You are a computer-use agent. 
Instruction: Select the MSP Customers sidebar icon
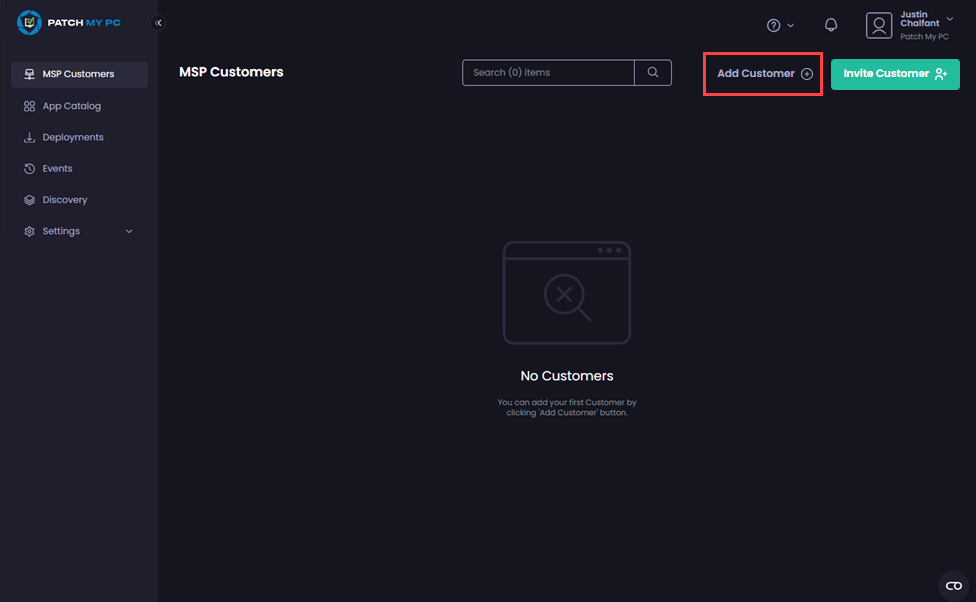click(x=29, y=73)
